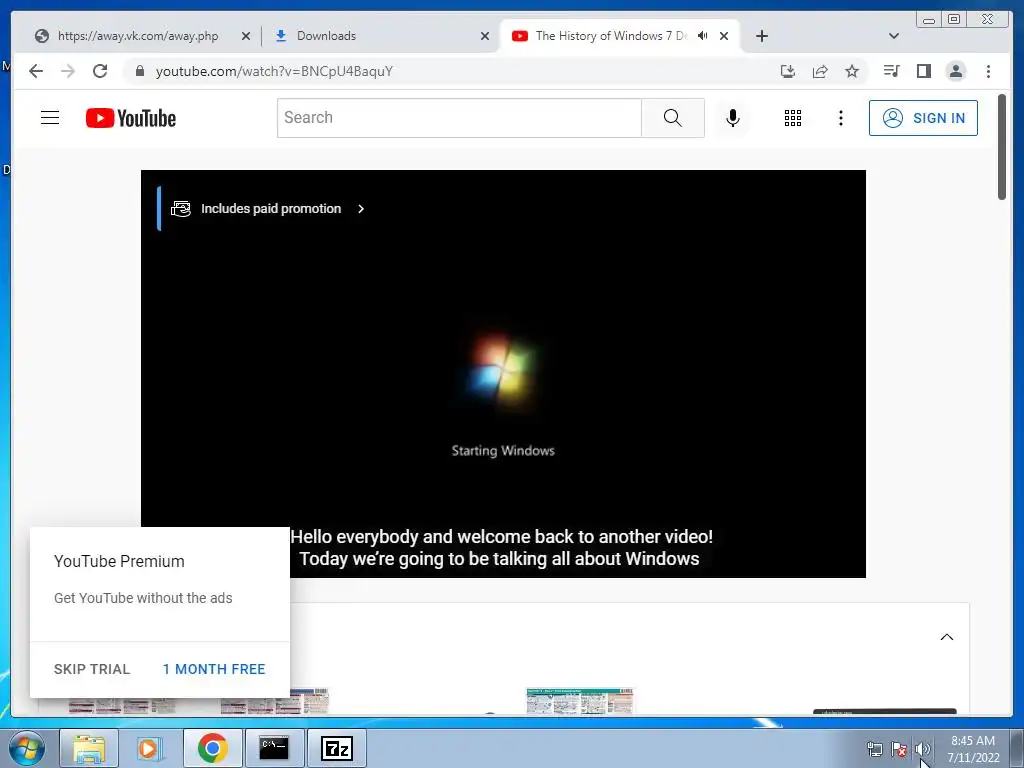
Task: Go forward in browser history
Action: click(68, 71)
